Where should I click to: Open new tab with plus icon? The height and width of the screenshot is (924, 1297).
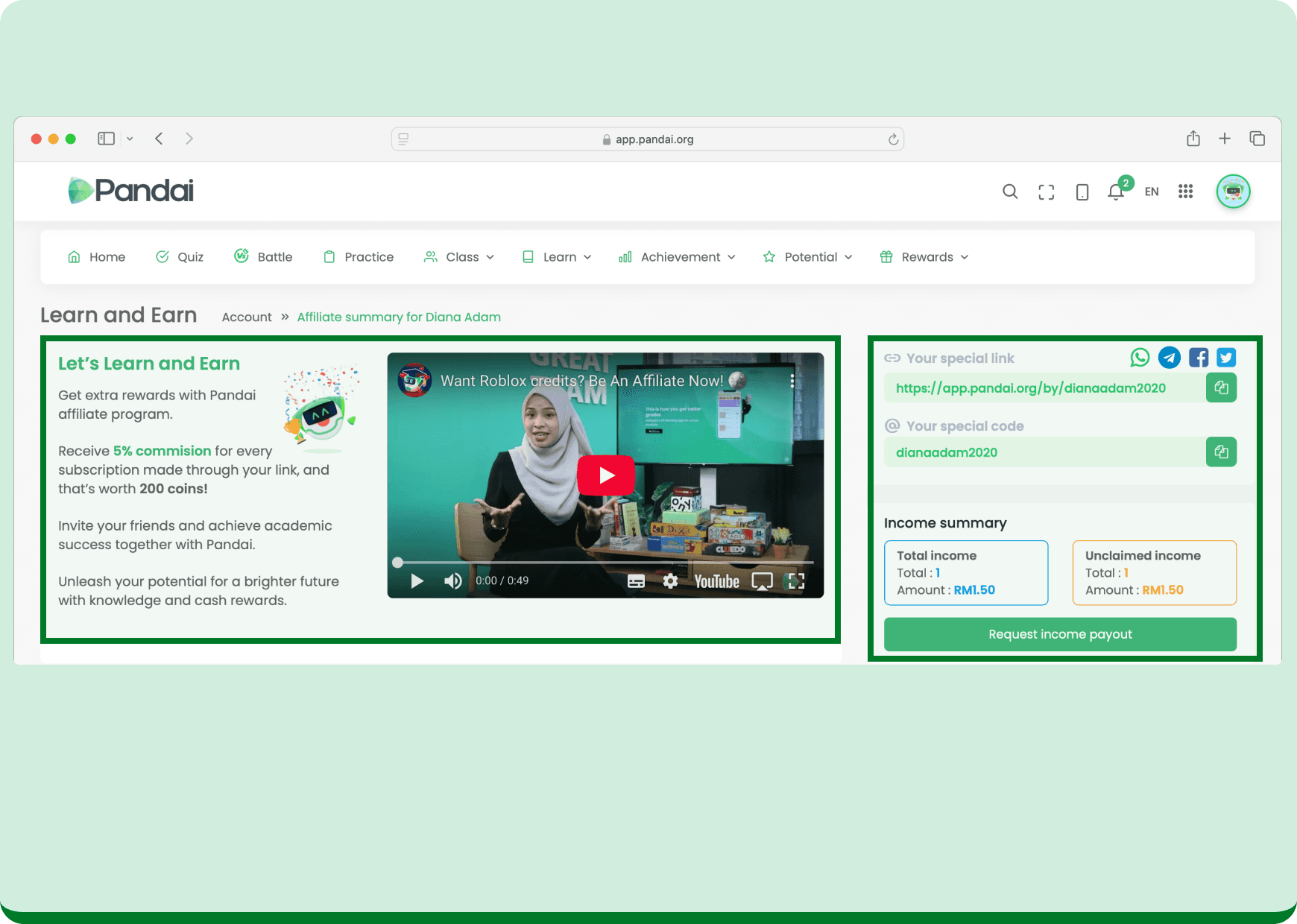[1225, 139]
